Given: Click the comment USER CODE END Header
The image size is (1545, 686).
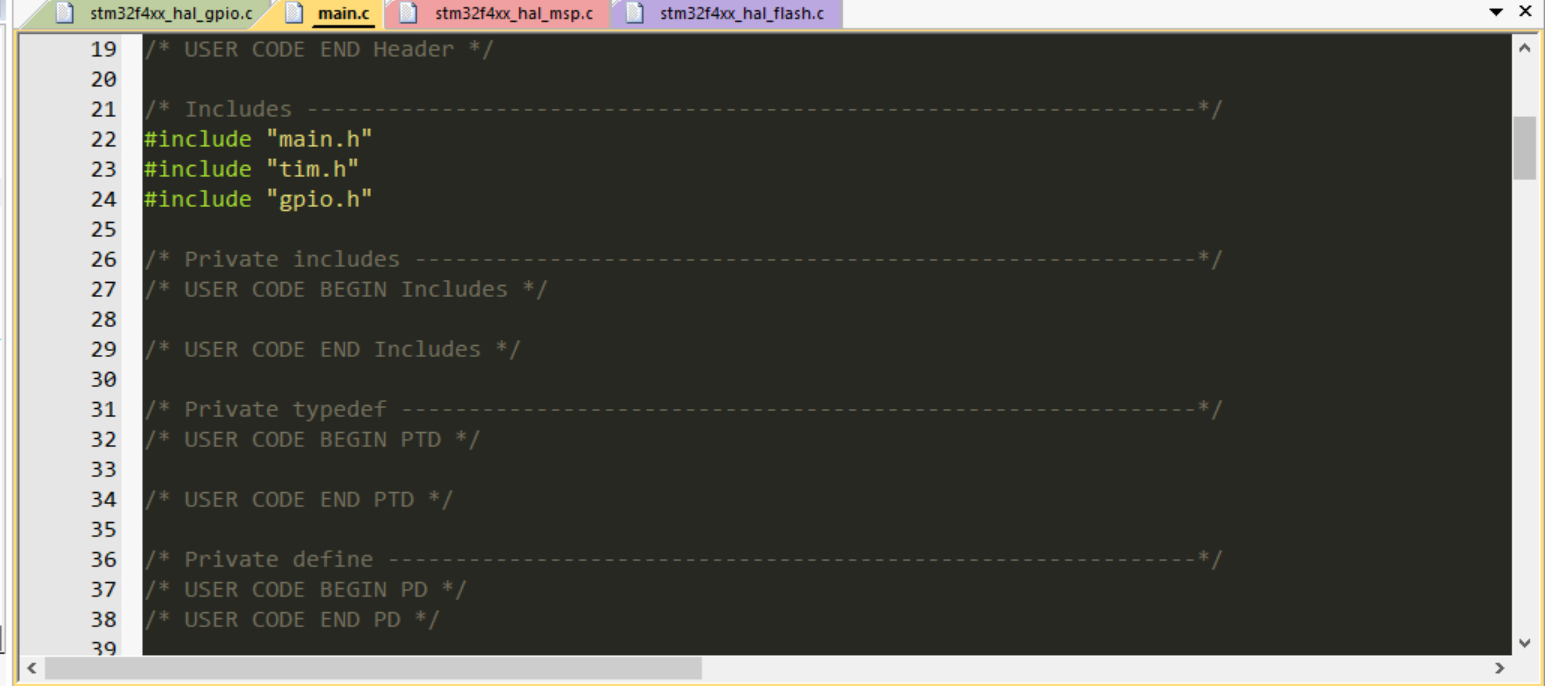Looking at the screenshot, I should pos(319,49).
